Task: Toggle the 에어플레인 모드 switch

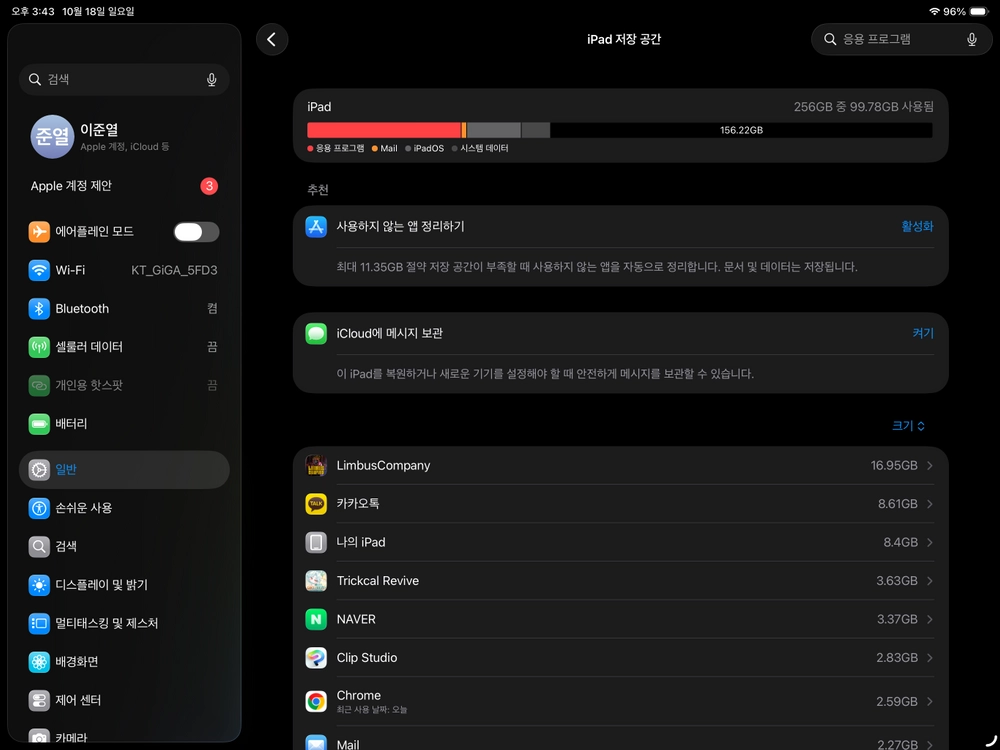Action: pyautogui.click(x=196, y=232)
